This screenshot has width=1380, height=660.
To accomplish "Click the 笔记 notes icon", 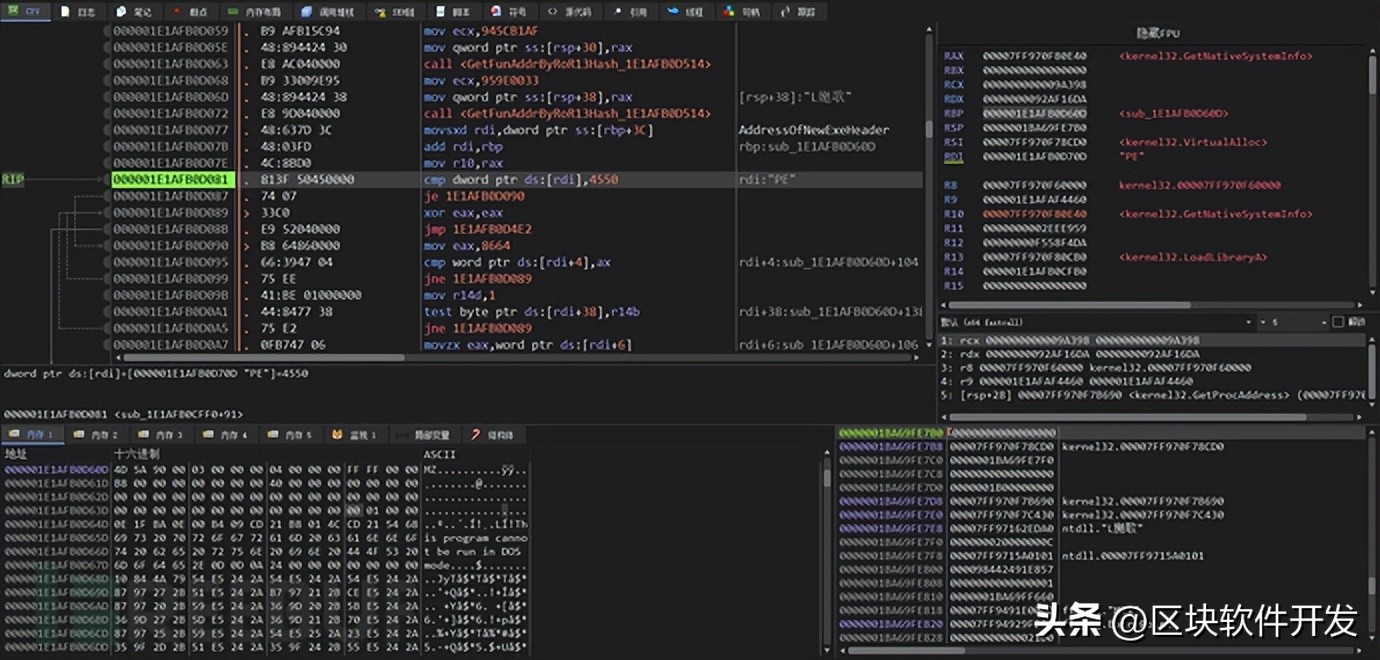I will click(x=122, y=11).
